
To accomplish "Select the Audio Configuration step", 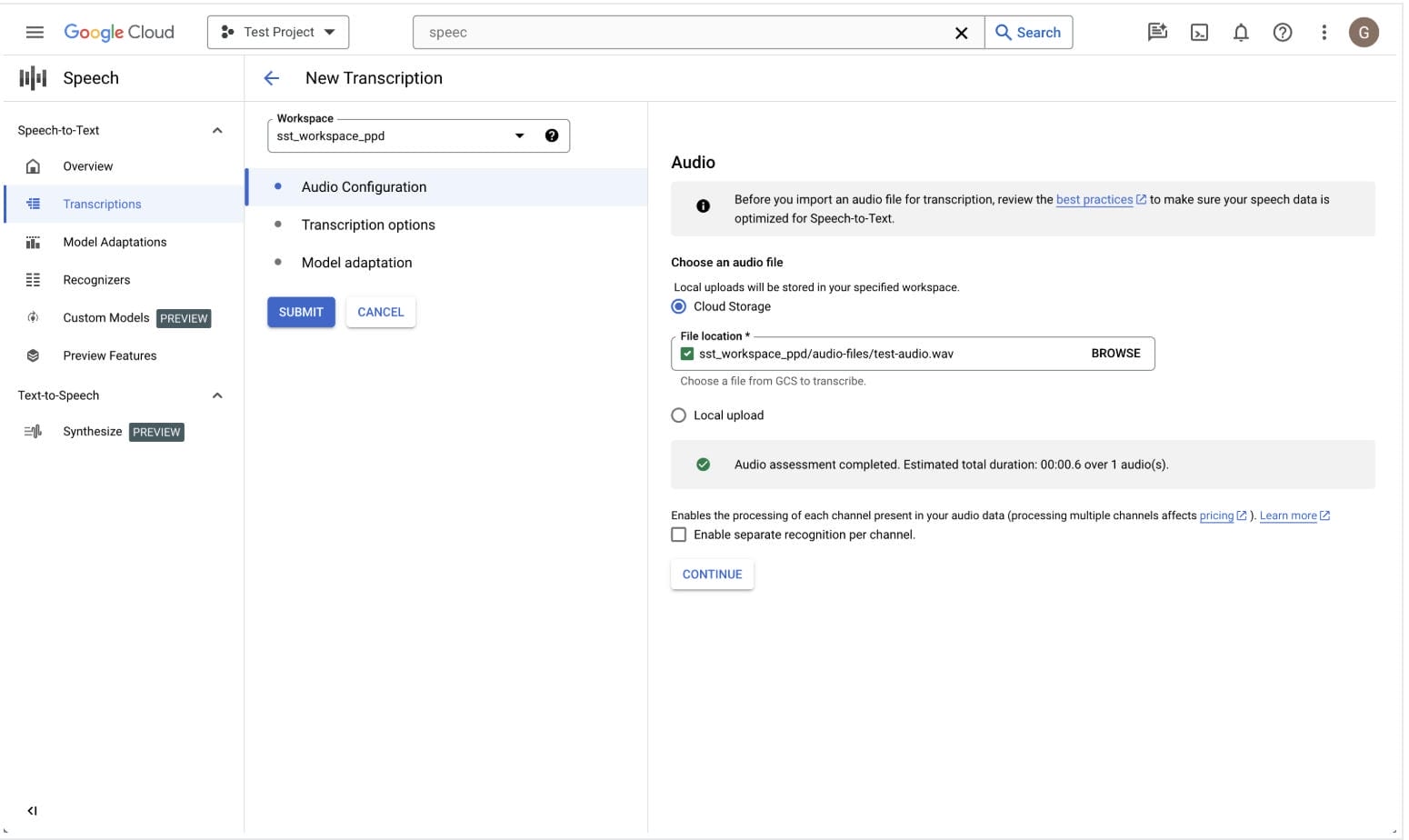I will 446,187.
